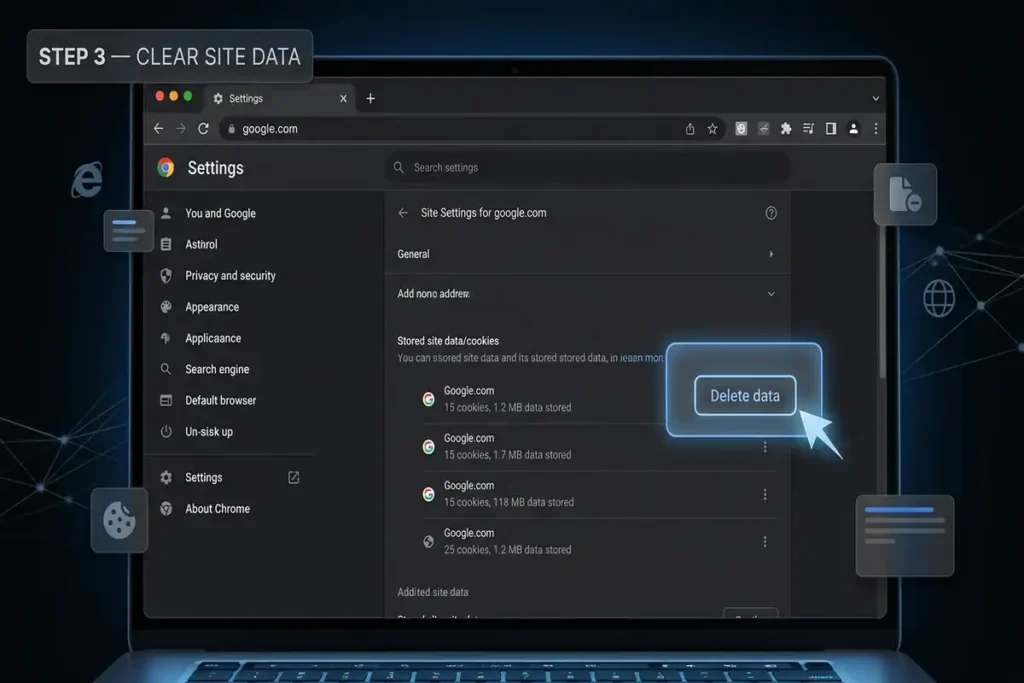Expand the General section
This screenshot has width=1024, height=683.
pyautogui.click(x=586, y=254)
